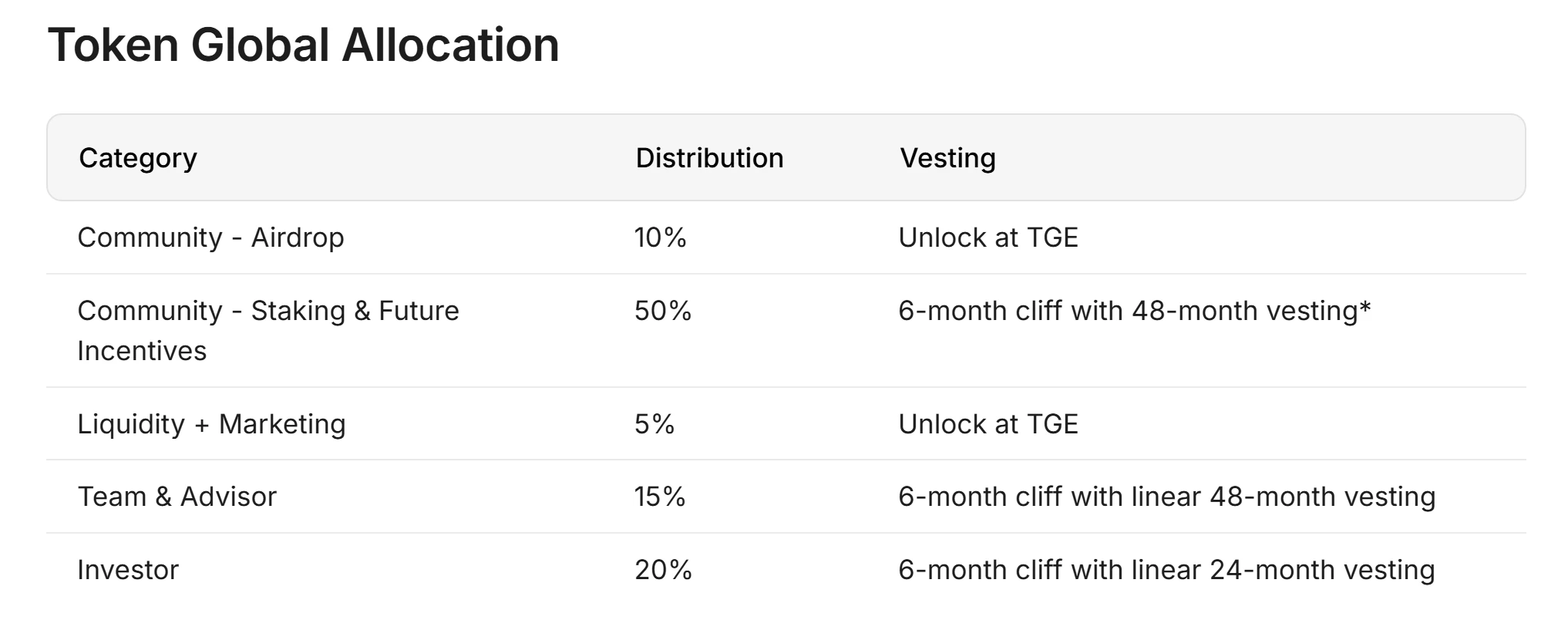Click the linear 24-month vesting text for Investor
1568x620 pixels.
click(x=1283, y=570)
